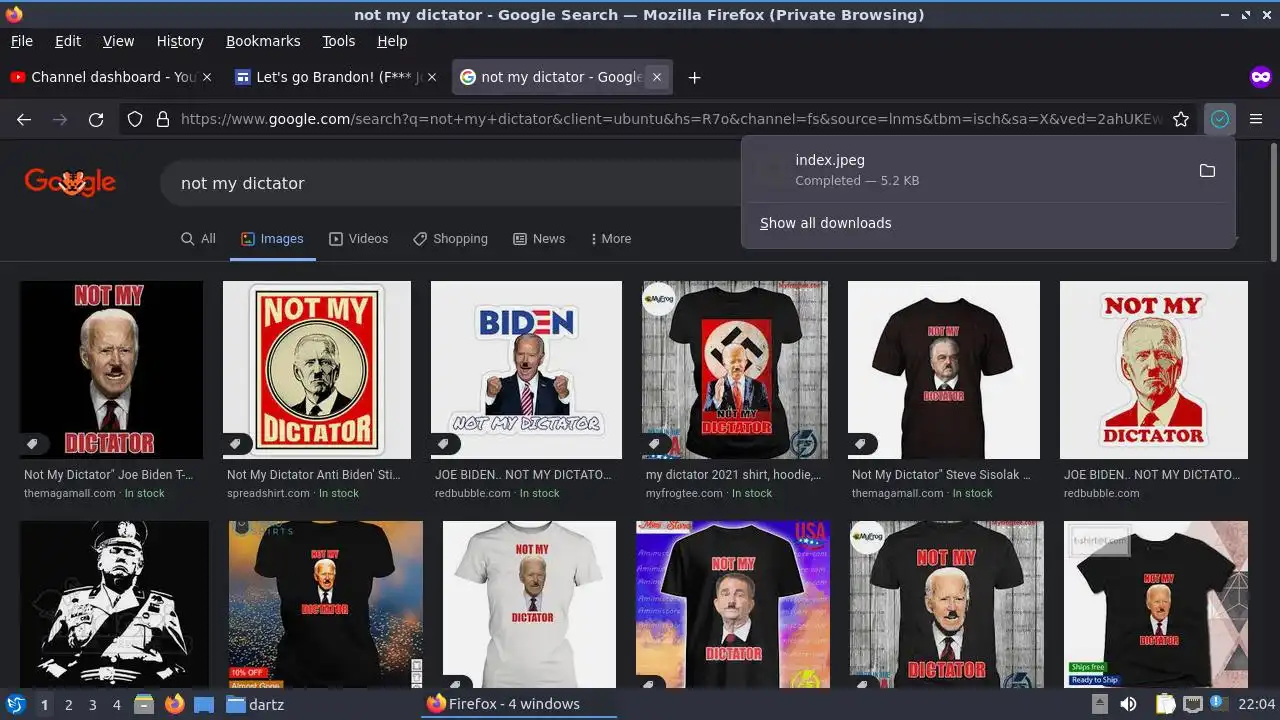This screenshot has height=720, width=1280.
Task: Open dartz folder window from taskbar
Action: pos(255,704)
